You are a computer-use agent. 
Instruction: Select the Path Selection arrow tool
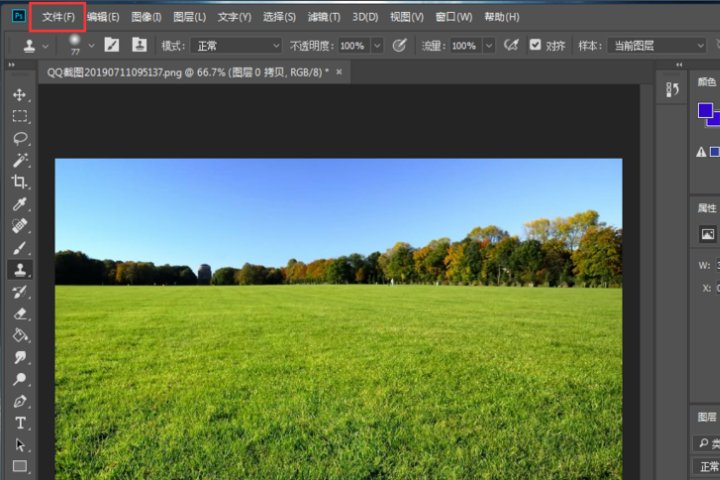19,445
